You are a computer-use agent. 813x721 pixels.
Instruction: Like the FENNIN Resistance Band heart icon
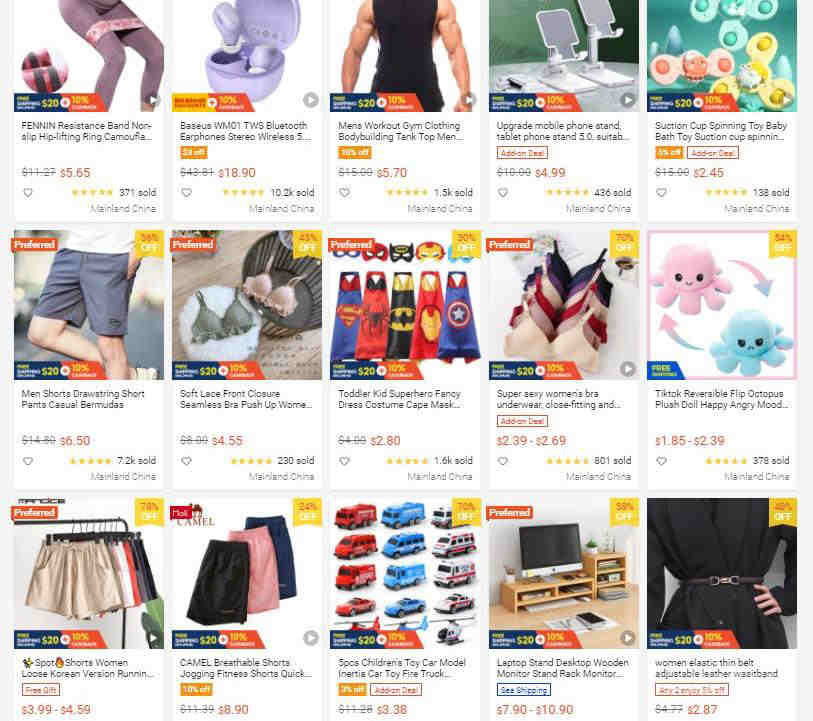coord(28,193)
